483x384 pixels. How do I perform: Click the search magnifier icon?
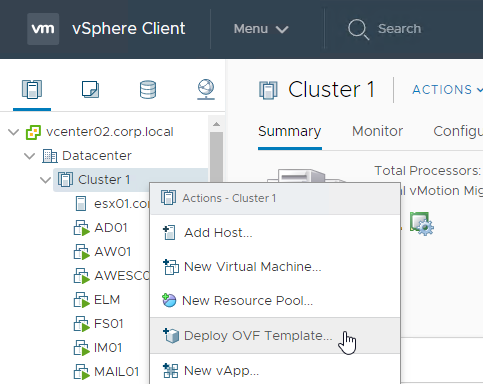[358, 29]
